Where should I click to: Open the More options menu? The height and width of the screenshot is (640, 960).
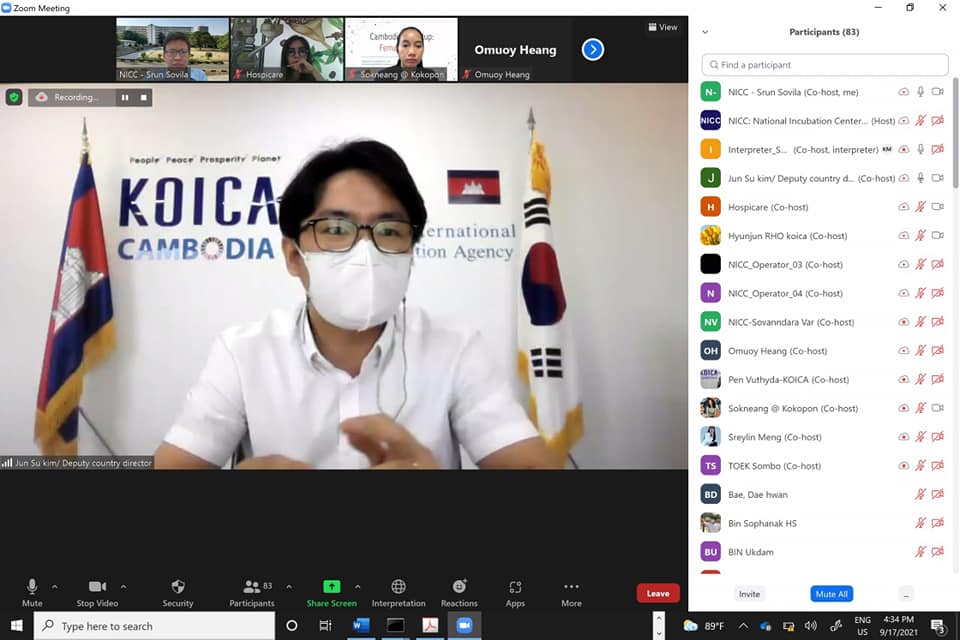[x=571, y=592]
